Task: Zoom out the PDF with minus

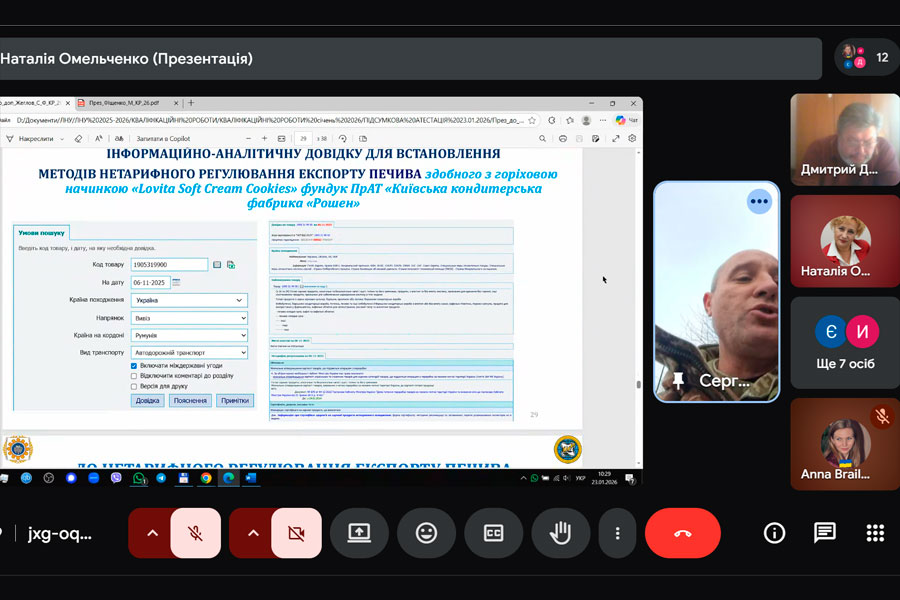Action: click(249, 139)
